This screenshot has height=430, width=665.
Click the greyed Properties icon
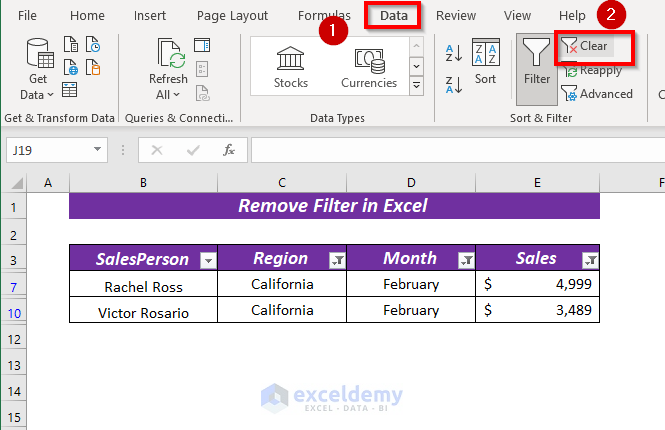[202, 69]
